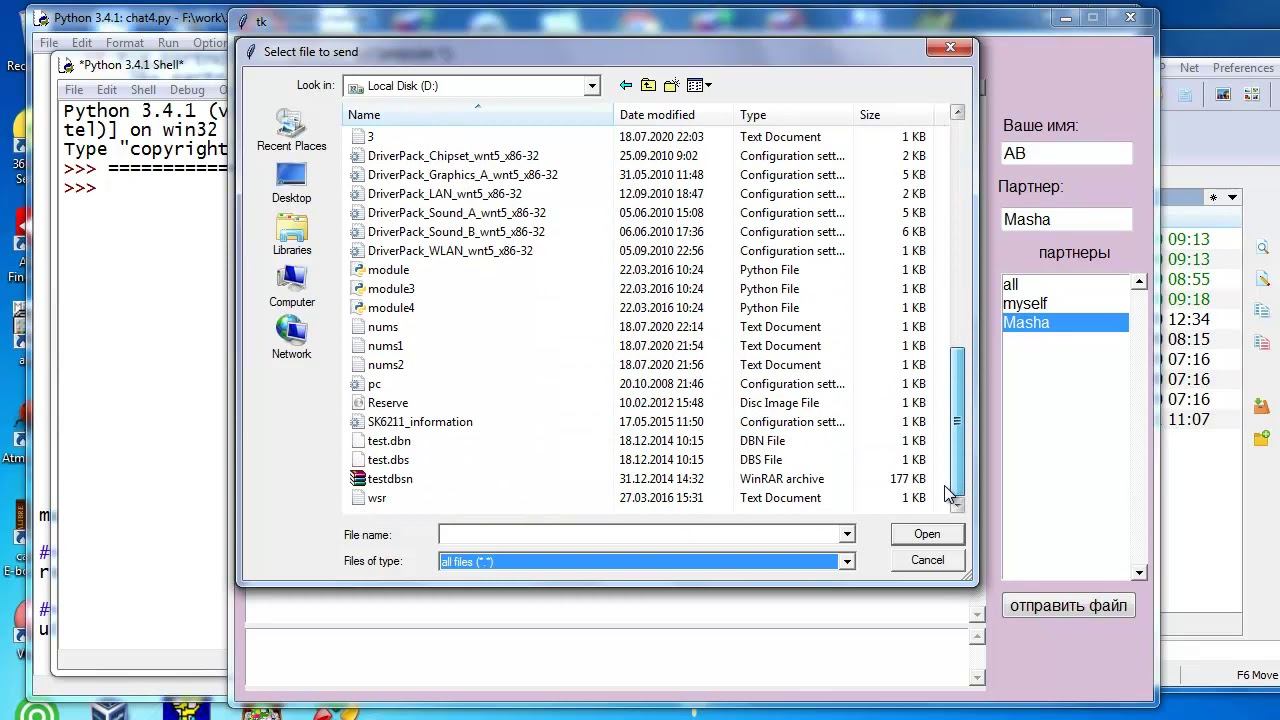Expand the File name combo box arrow

click(847, 535)
